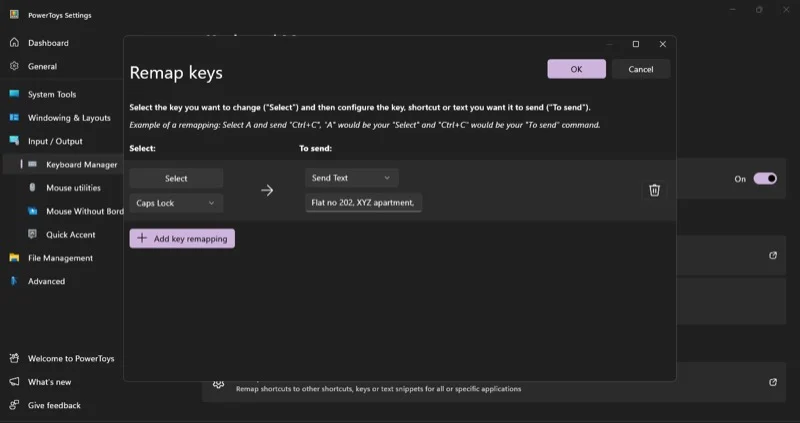Maximize the Remap keys dialog
This screenshot has height=423, width=800.
pos(636,44)
